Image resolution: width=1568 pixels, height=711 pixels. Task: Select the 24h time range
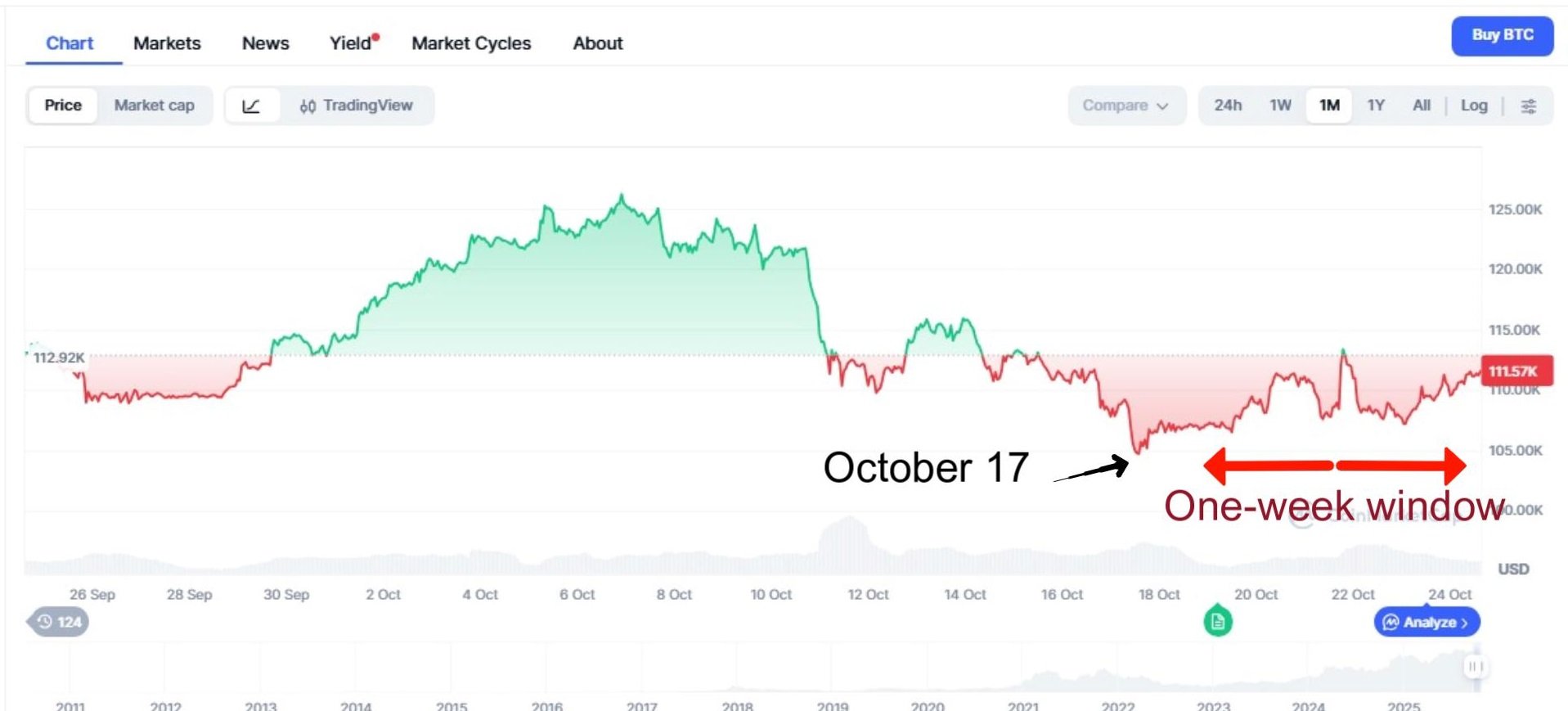point(1227,106)
